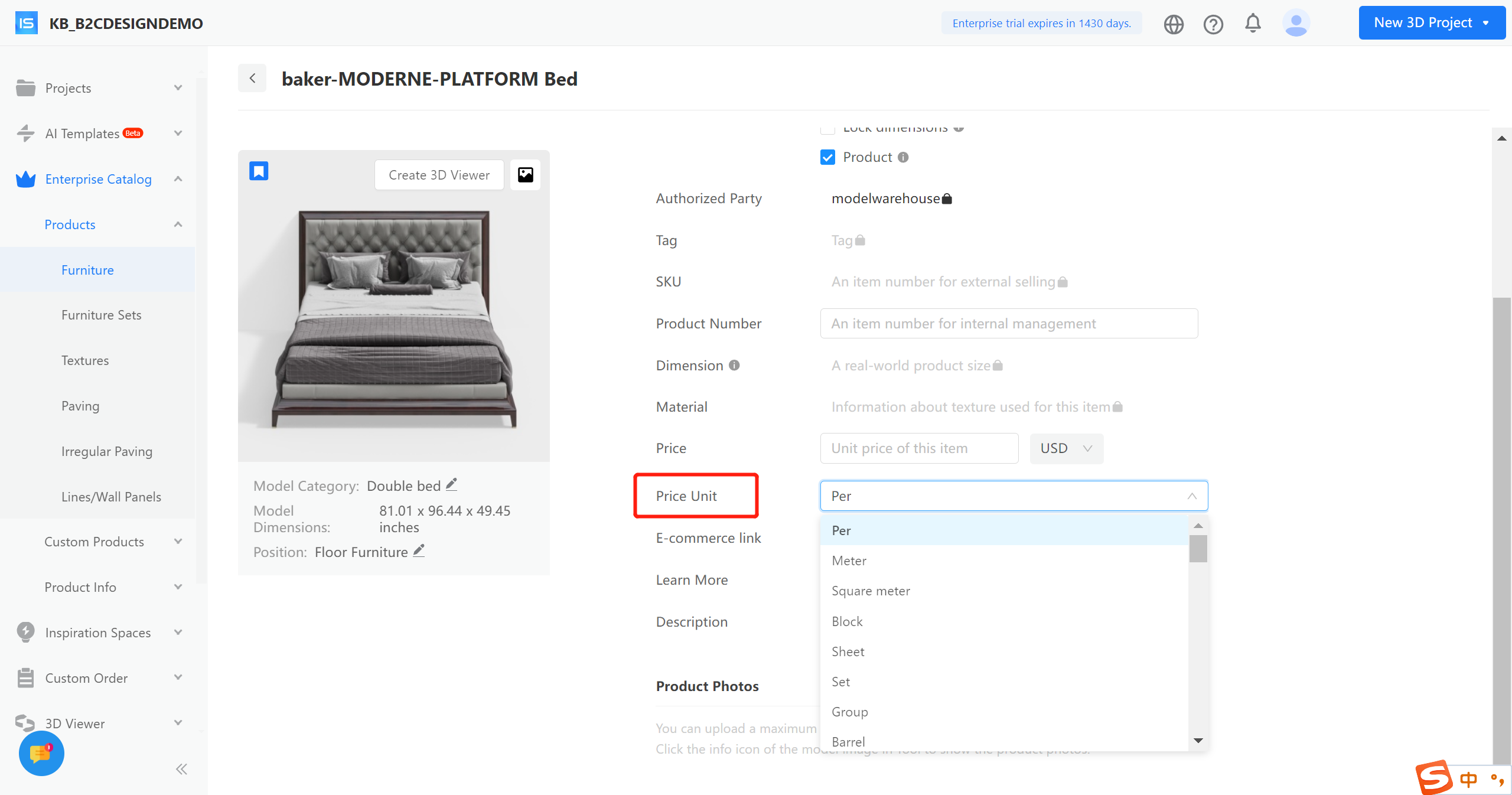Image resolution: width=1512 pixels, height=795 pixels.
Task: Collapse the sidebar with double arrows
Action: click(x=181, y=769)
